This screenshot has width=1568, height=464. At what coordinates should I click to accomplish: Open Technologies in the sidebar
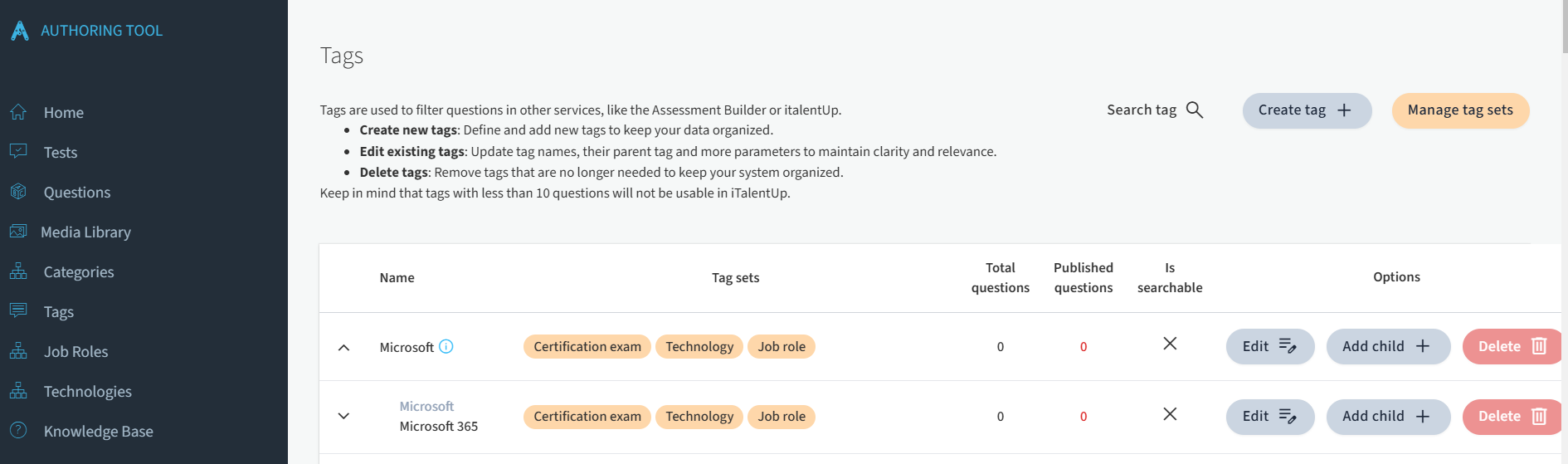tap(87, 391)
